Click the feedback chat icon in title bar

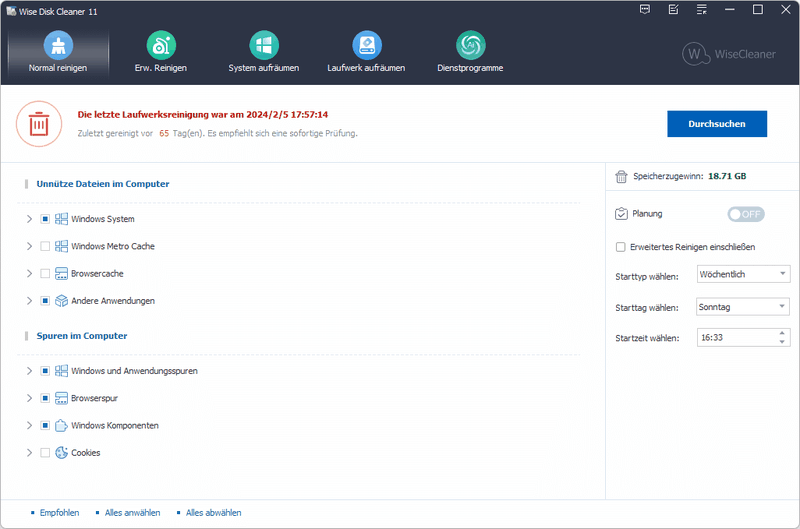point(645,10)
